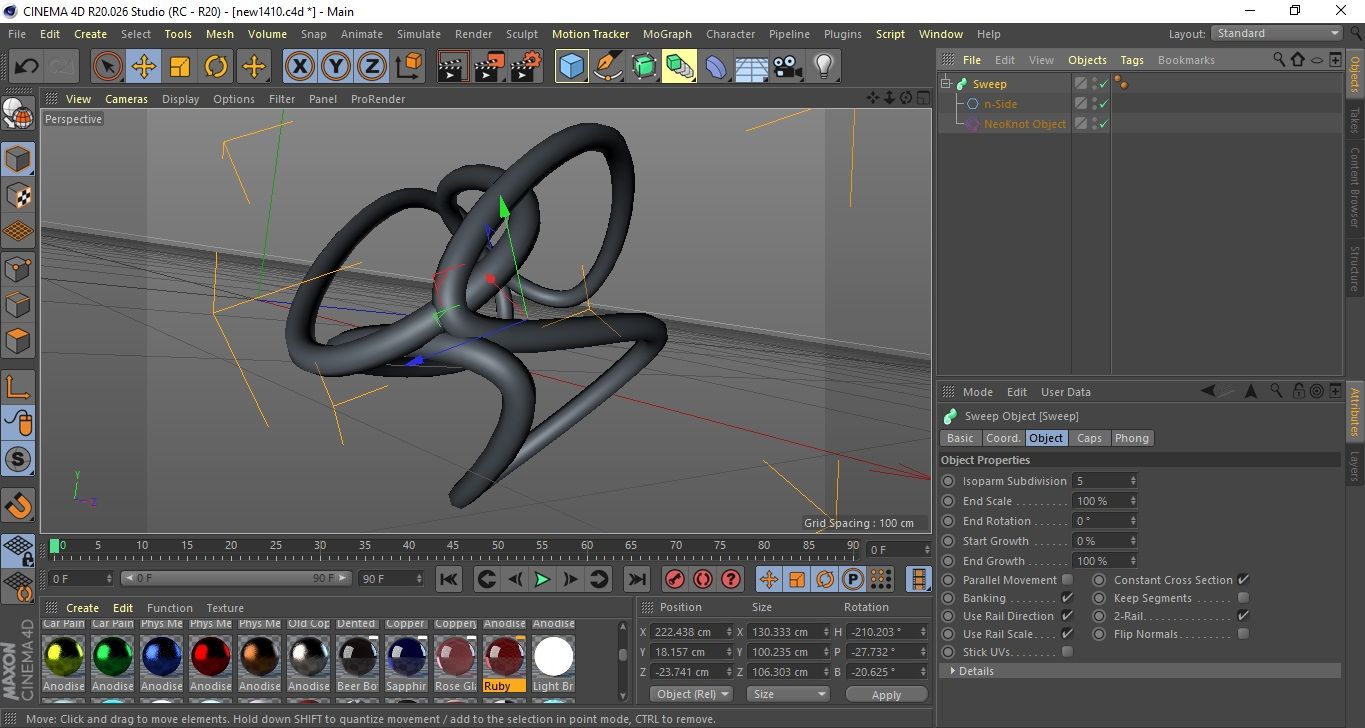Viewport: 1365px width, 728px height.
Task: Select NeoKnot Object in Objects manager
Action: coord(1024,124)
